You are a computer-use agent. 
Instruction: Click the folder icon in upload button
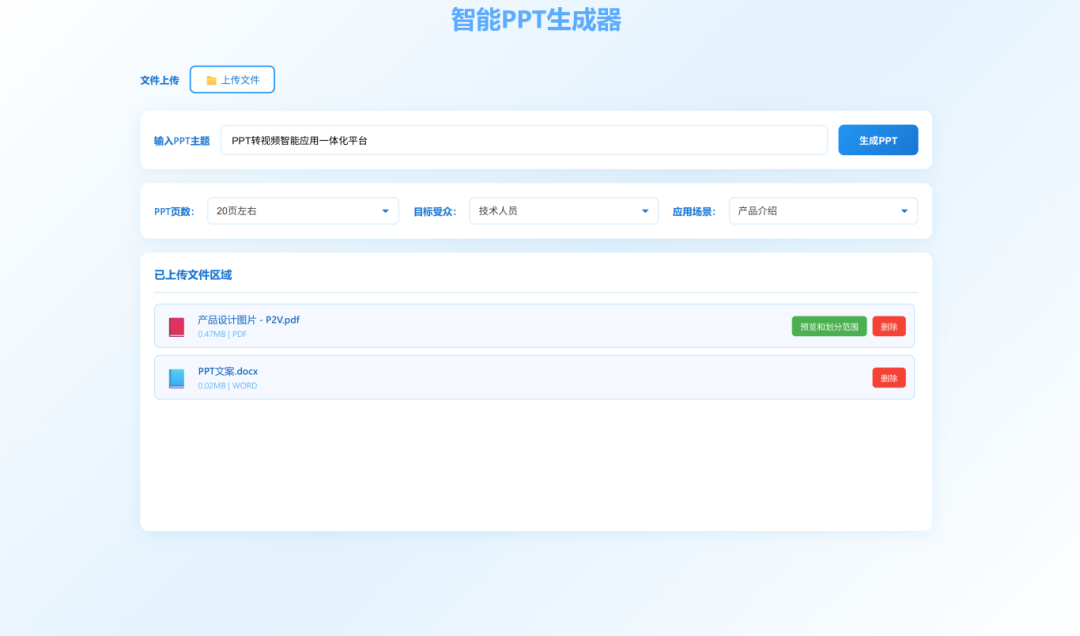pos(211,80)
